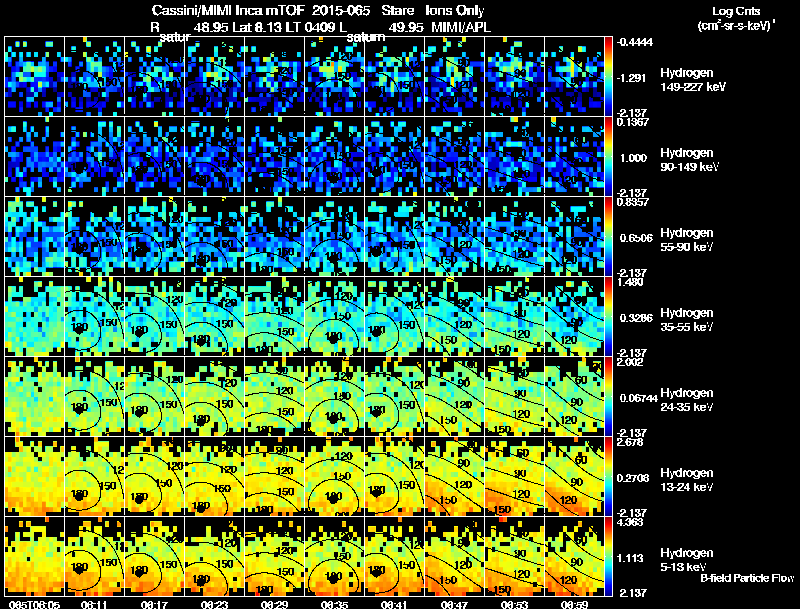Click the Hydrogen 5-13 keV color bar
Viewport: 800px width, 609px height.
click(x=609, y=556)
